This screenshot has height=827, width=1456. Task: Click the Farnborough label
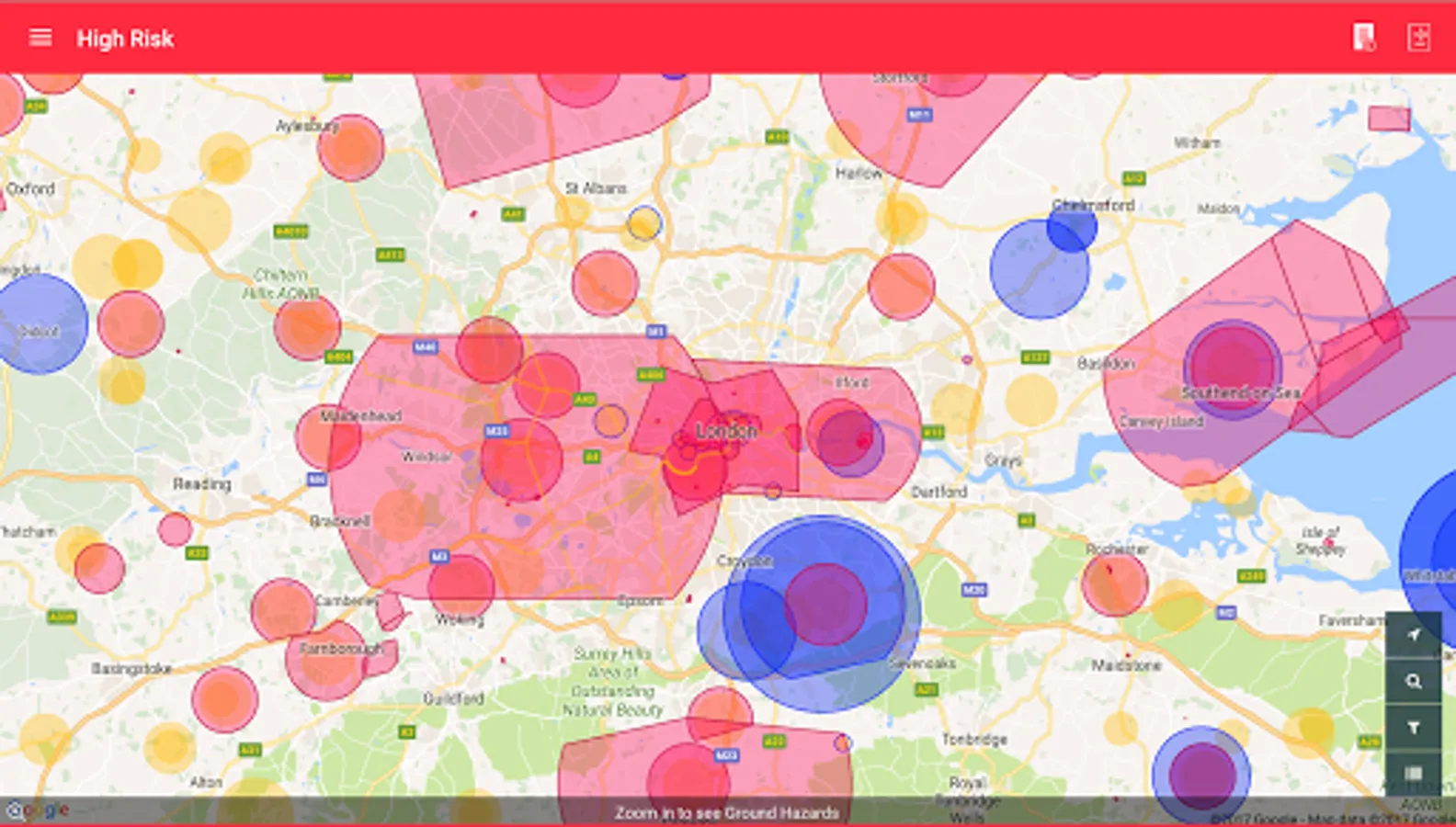[340, 649]
